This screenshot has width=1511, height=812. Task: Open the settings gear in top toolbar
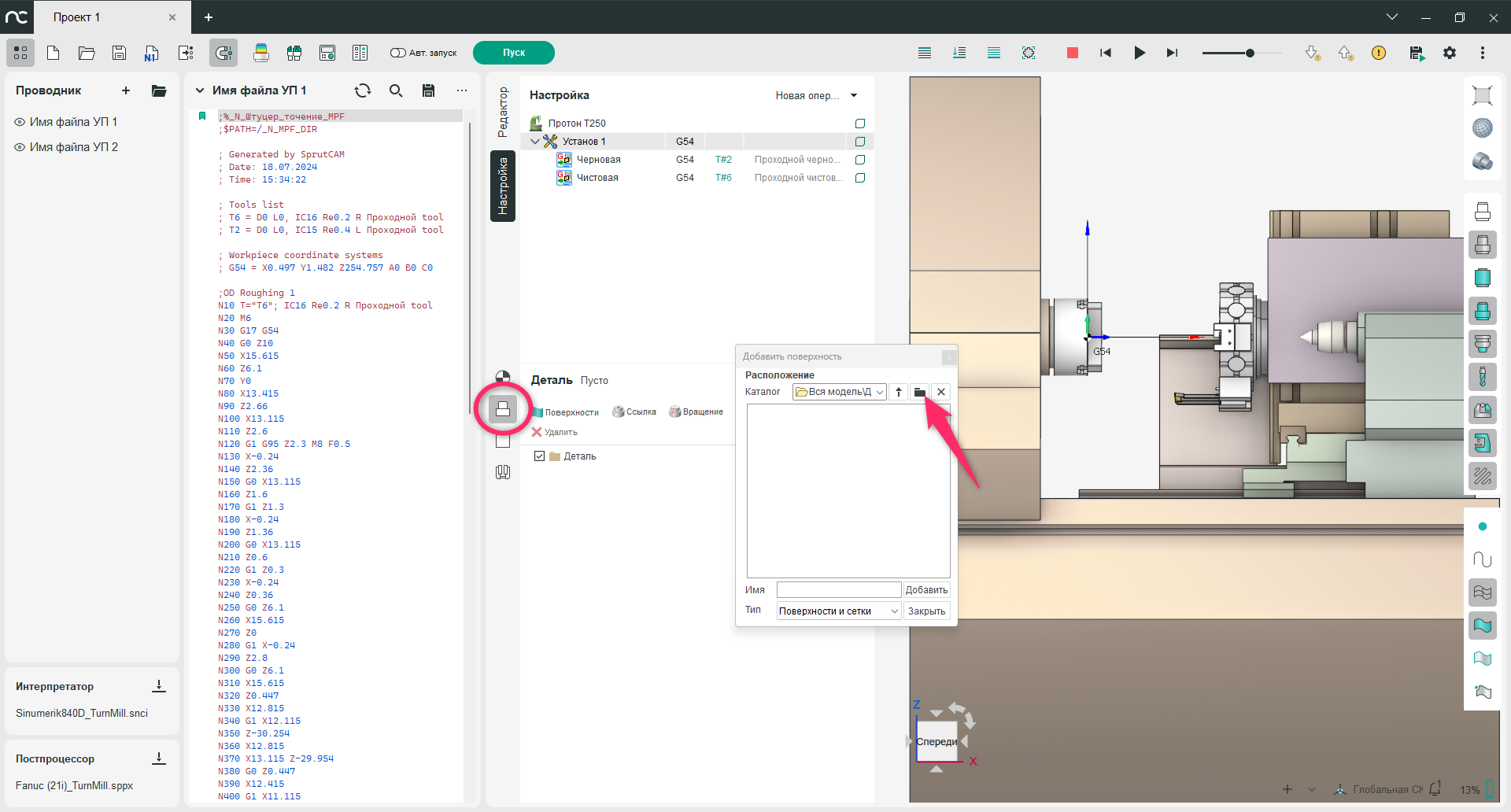pyautogui.click(x=1450, y=53)
